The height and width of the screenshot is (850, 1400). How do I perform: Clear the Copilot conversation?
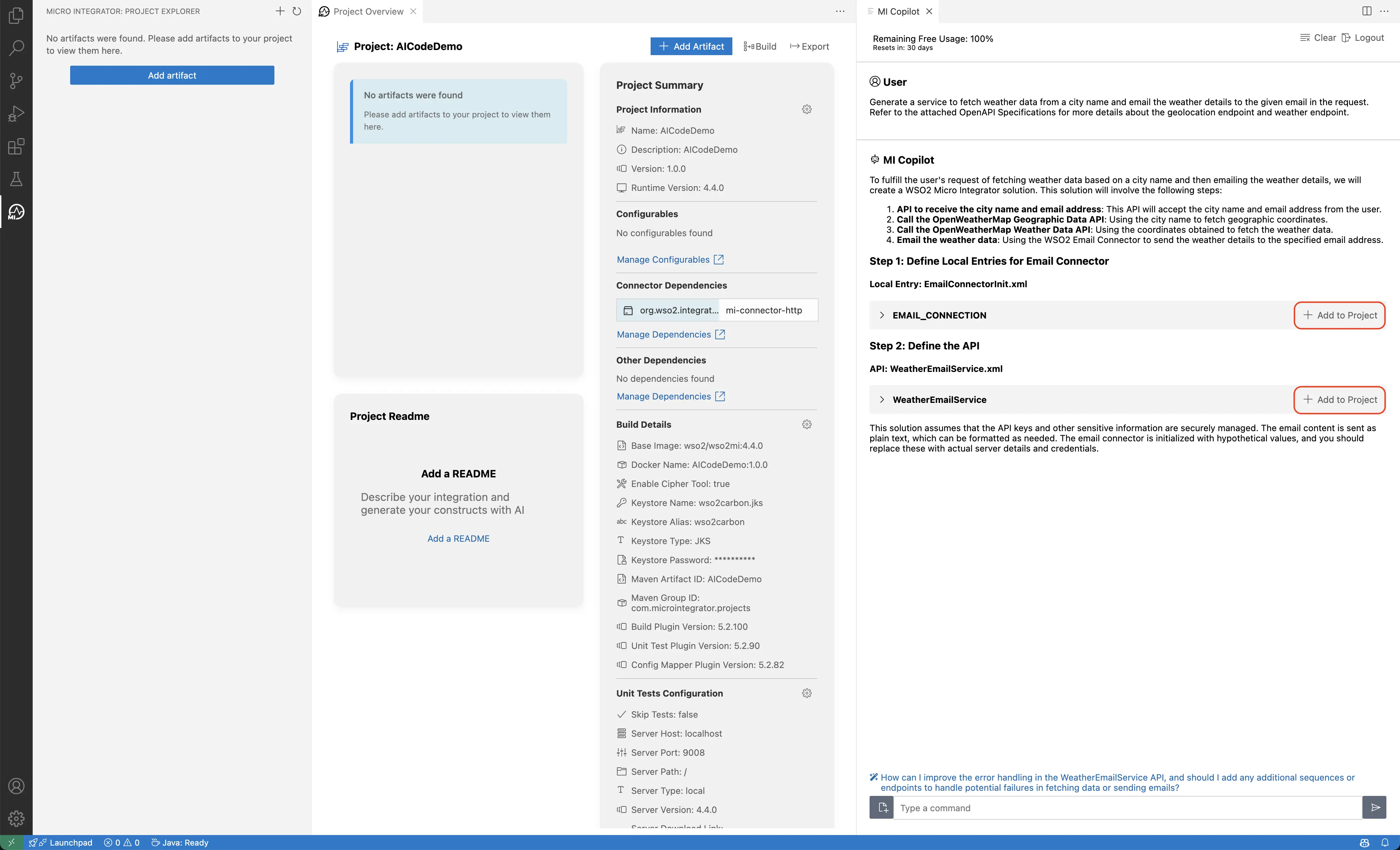tap(1318, 37)
